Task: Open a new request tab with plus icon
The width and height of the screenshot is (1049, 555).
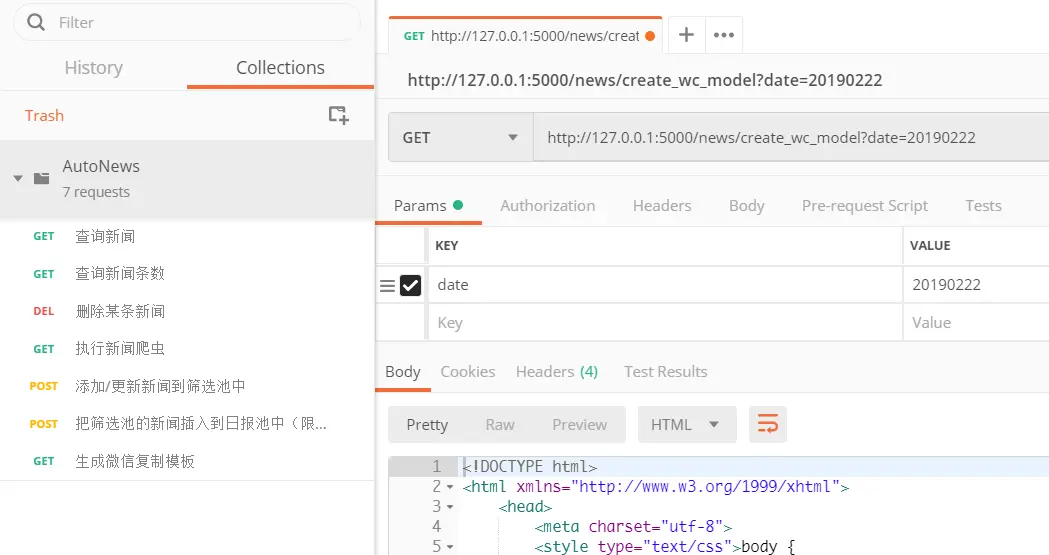Action: pos(686,35)
